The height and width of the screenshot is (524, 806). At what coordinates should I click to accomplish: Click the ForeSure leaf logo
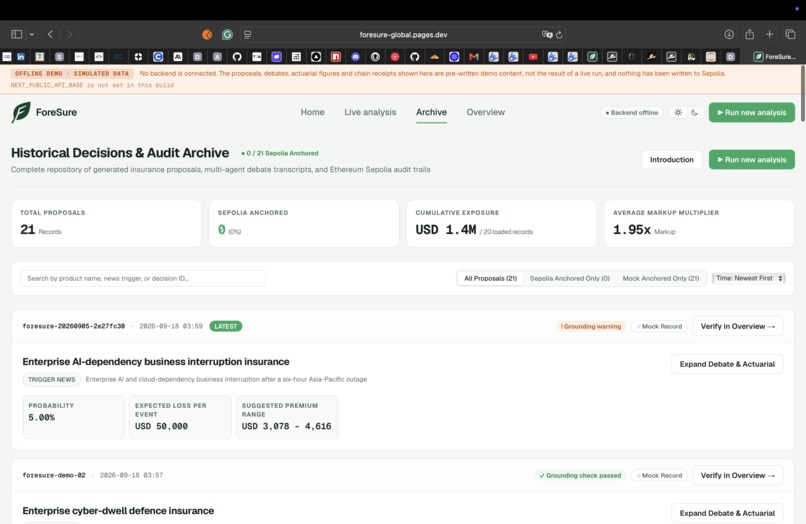pos(21,112)
